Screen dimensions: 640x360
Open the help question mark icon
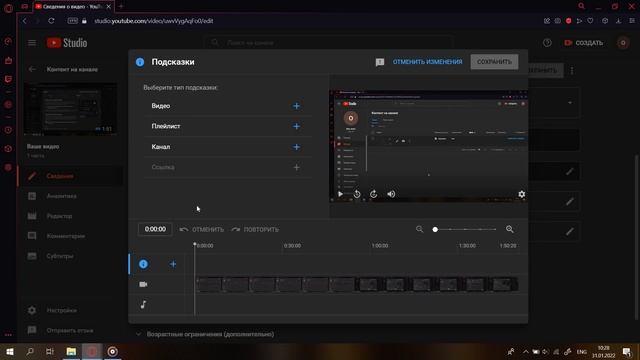[547, 43]
